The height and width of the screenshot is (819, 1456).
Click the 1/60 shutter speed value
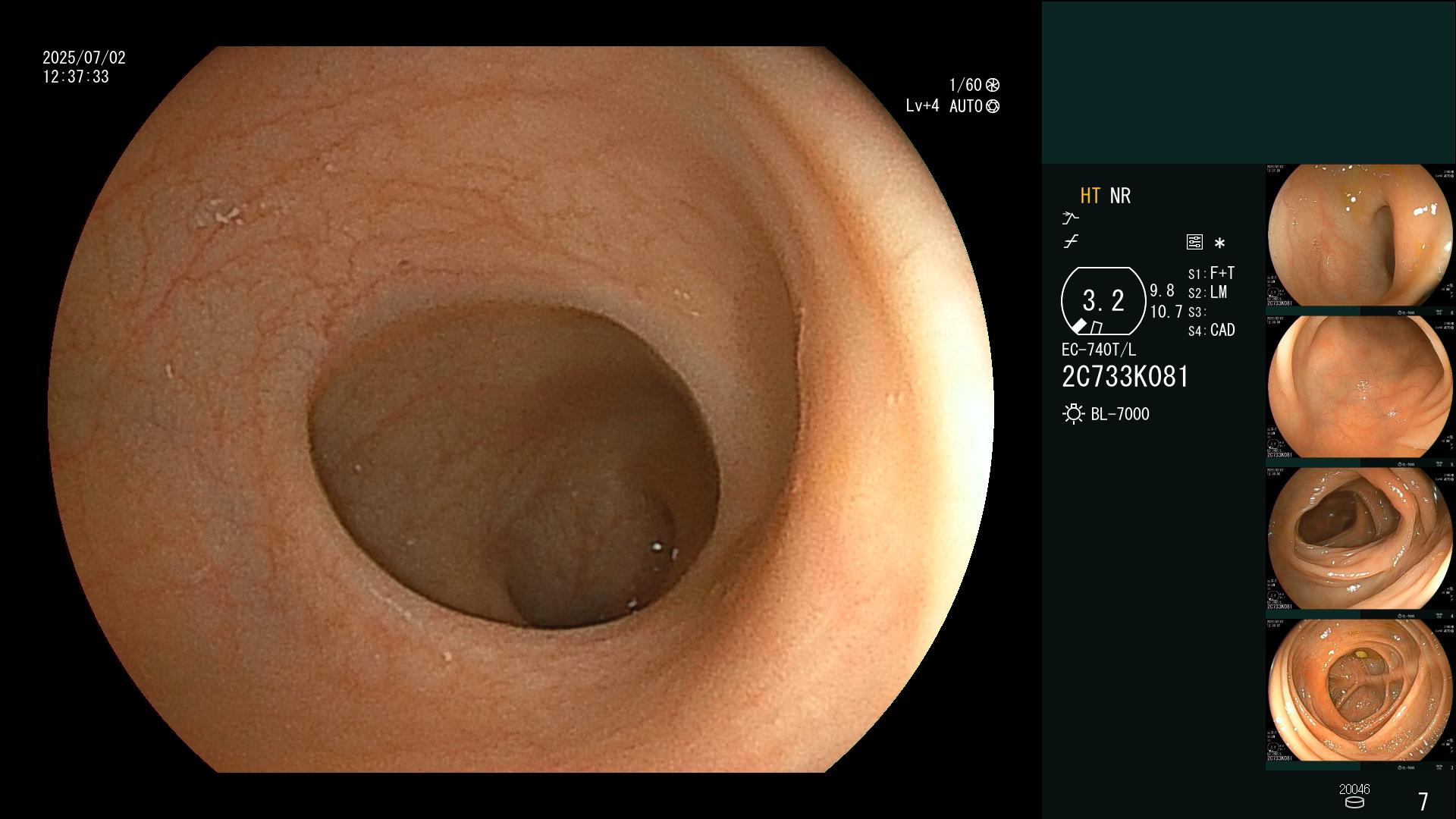pyautogui.click(x=965, y=85)
